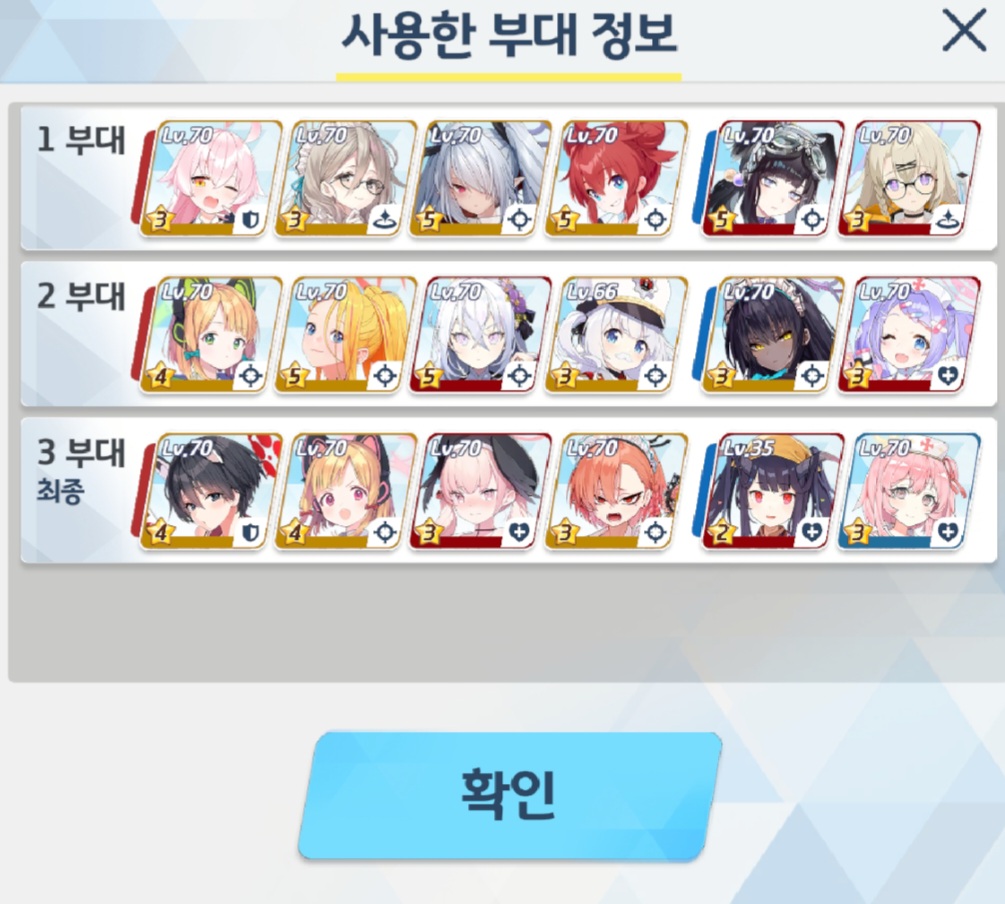Select the green cat-headphone student in squad 2

(210, 334)
